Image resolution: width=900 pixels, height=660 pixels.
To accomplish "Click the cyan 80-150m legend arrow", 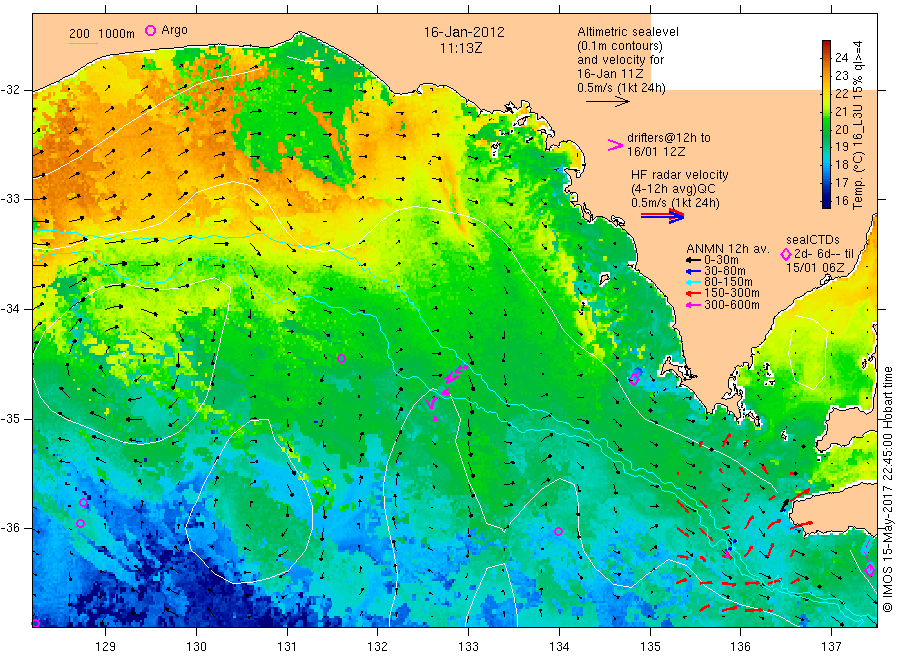I will [x=693, y=282].
